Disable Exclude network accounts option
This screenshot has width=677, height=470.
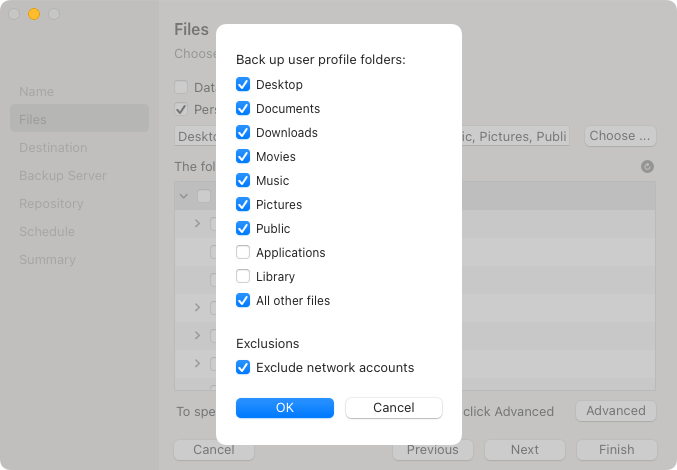point(243,368)
